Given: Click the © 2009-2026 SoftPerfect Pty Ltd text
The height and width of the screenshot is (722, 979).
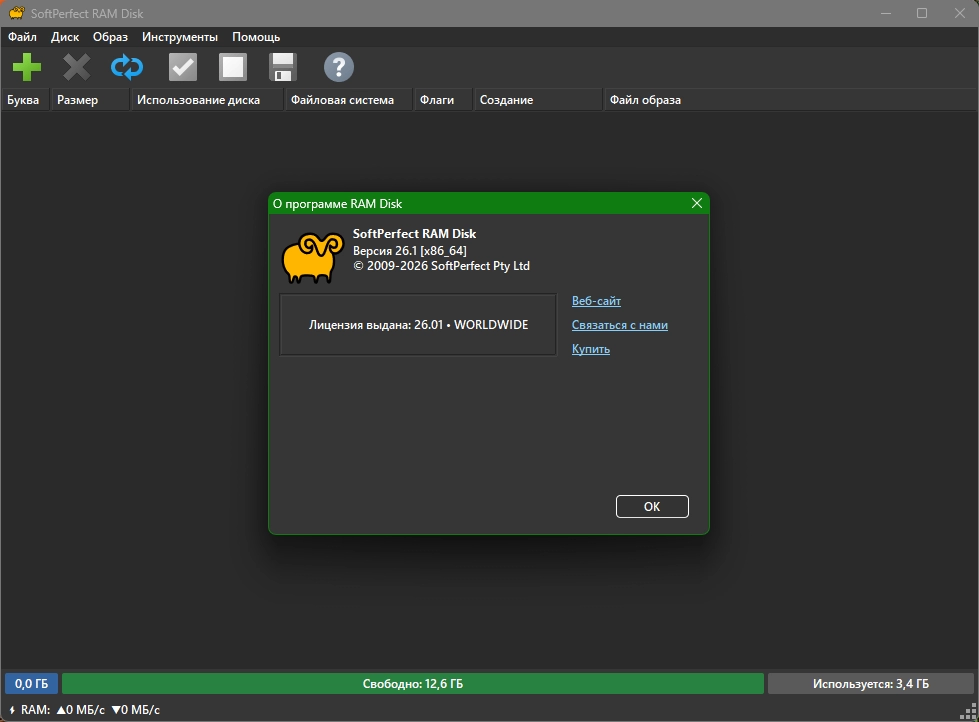Looking at the screenshot, I should pyautogui.click(x=441, y=266).
